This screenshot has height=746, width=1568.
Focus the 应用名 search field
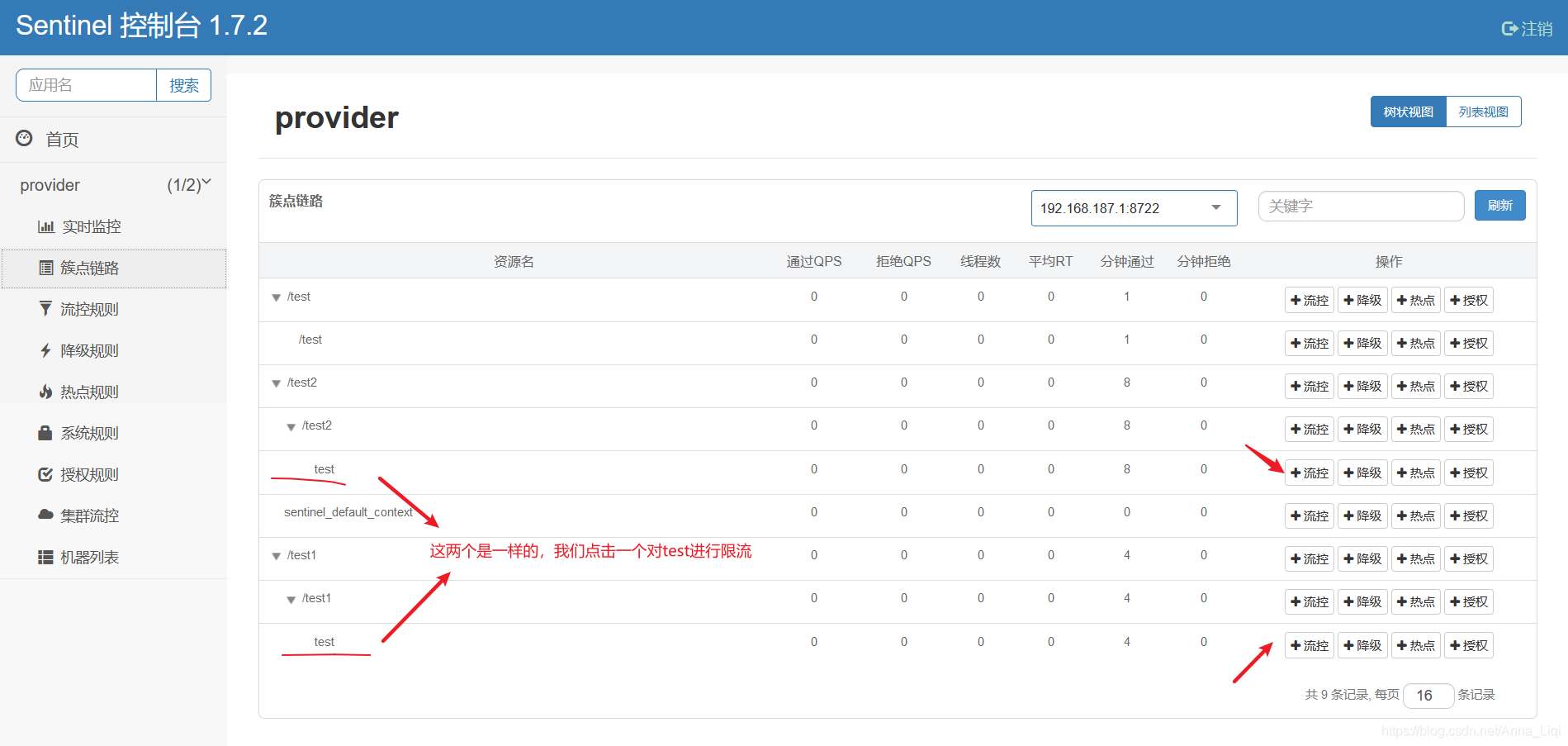[x=87, y=85]
